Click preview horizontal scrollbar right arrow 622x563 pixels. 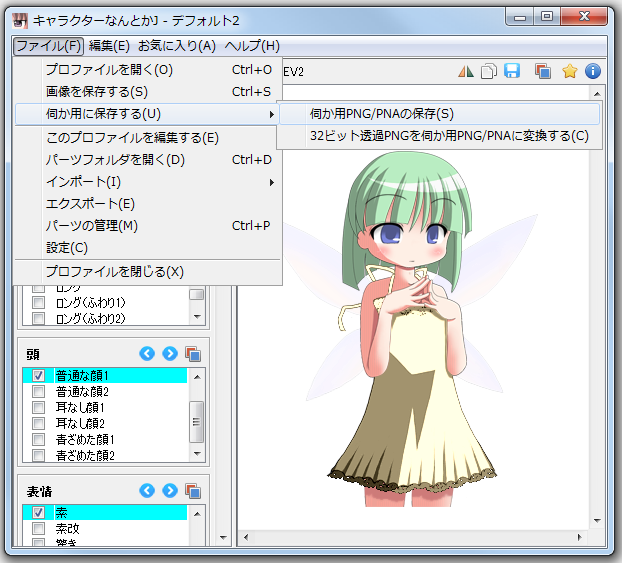point(580,537)
